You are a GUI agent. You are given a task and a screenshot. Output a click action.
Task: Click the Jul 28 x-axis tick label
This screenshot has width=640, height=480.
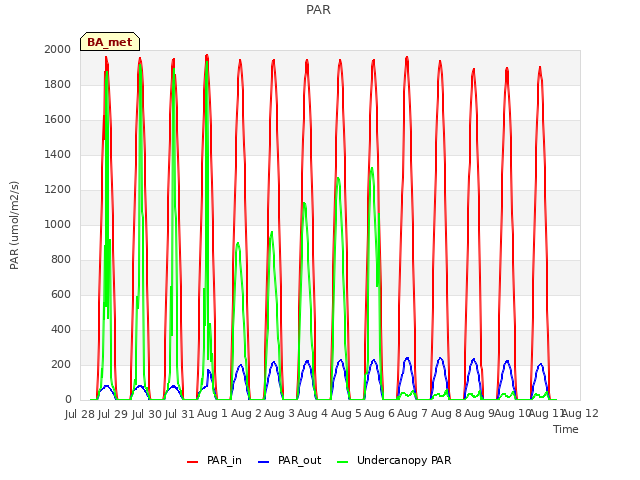[80, 414]
